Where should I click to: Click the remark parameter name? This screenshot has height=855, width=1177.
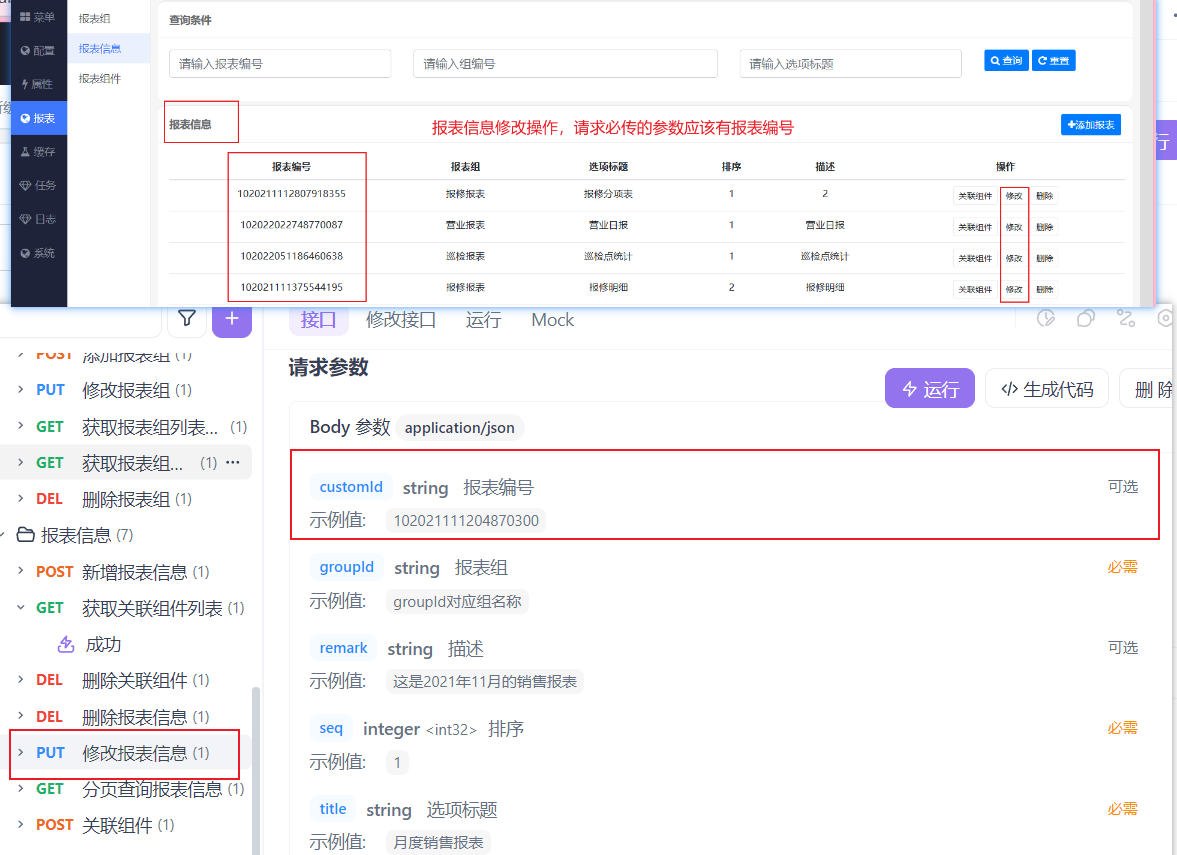click(x=343, y=648)
